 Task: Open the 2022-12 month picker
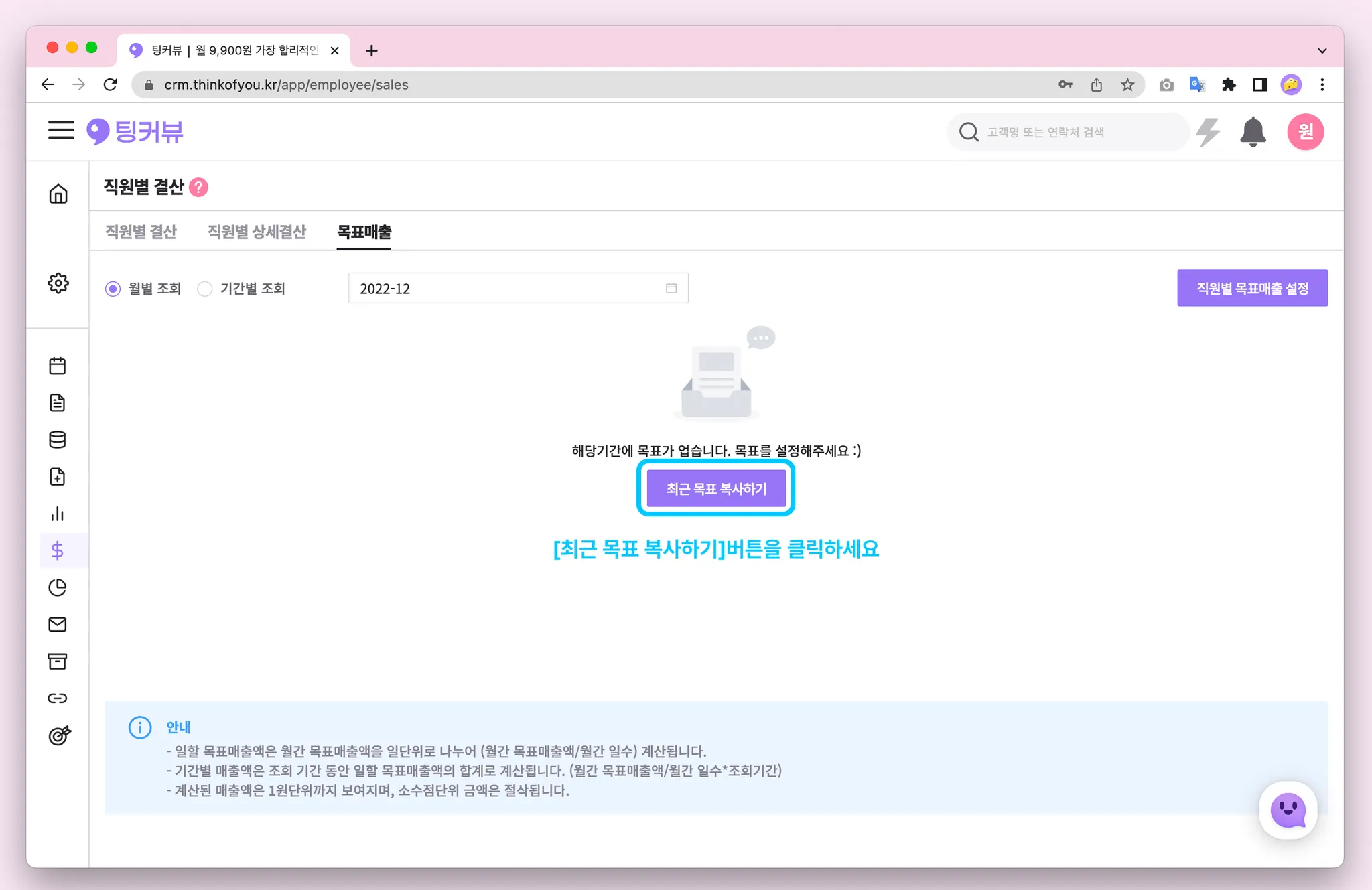click(x=517, y=289)
